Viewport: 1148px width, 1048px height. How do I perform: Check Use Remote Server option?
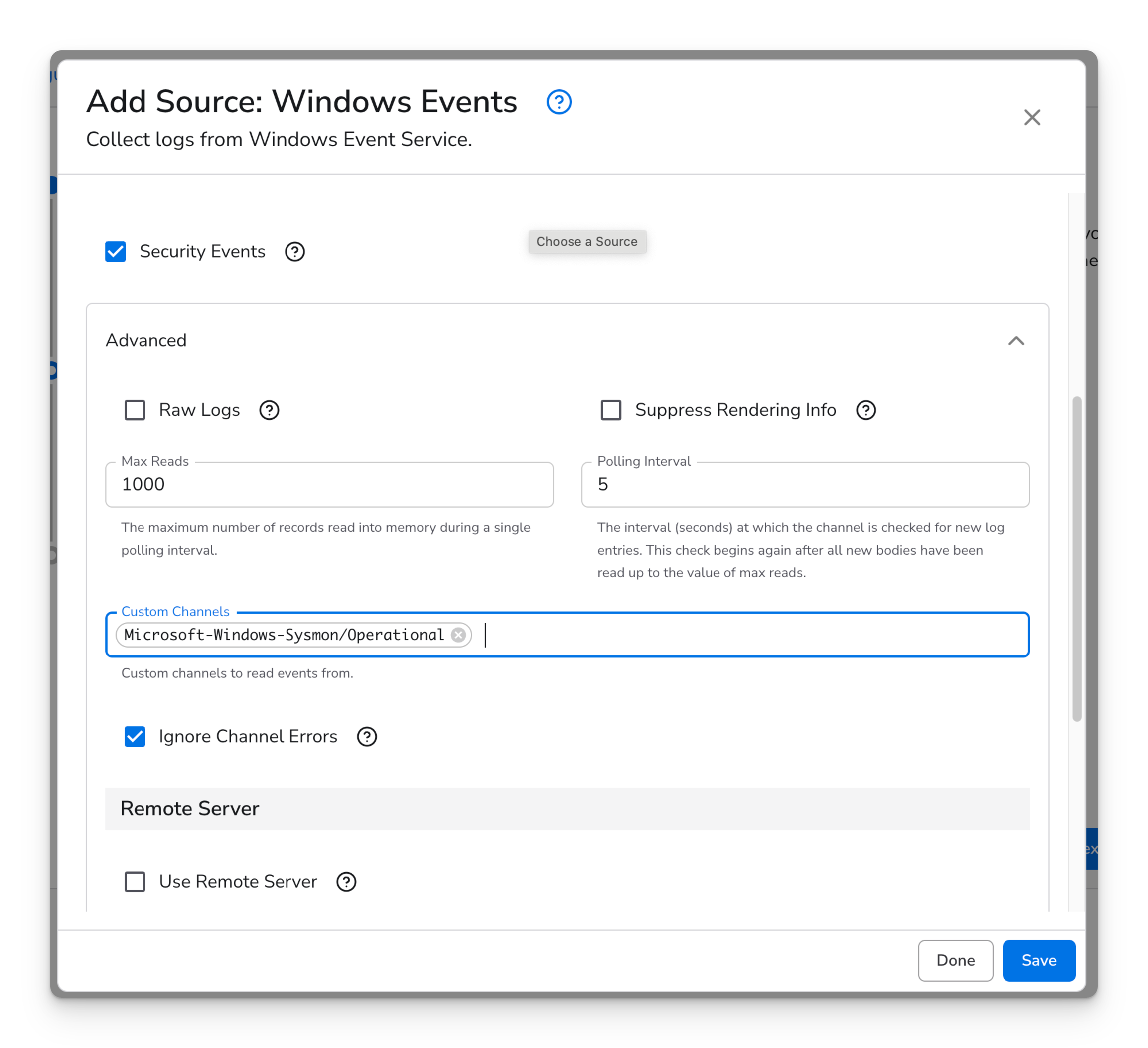pyautogui.click(x=135, y=882)
